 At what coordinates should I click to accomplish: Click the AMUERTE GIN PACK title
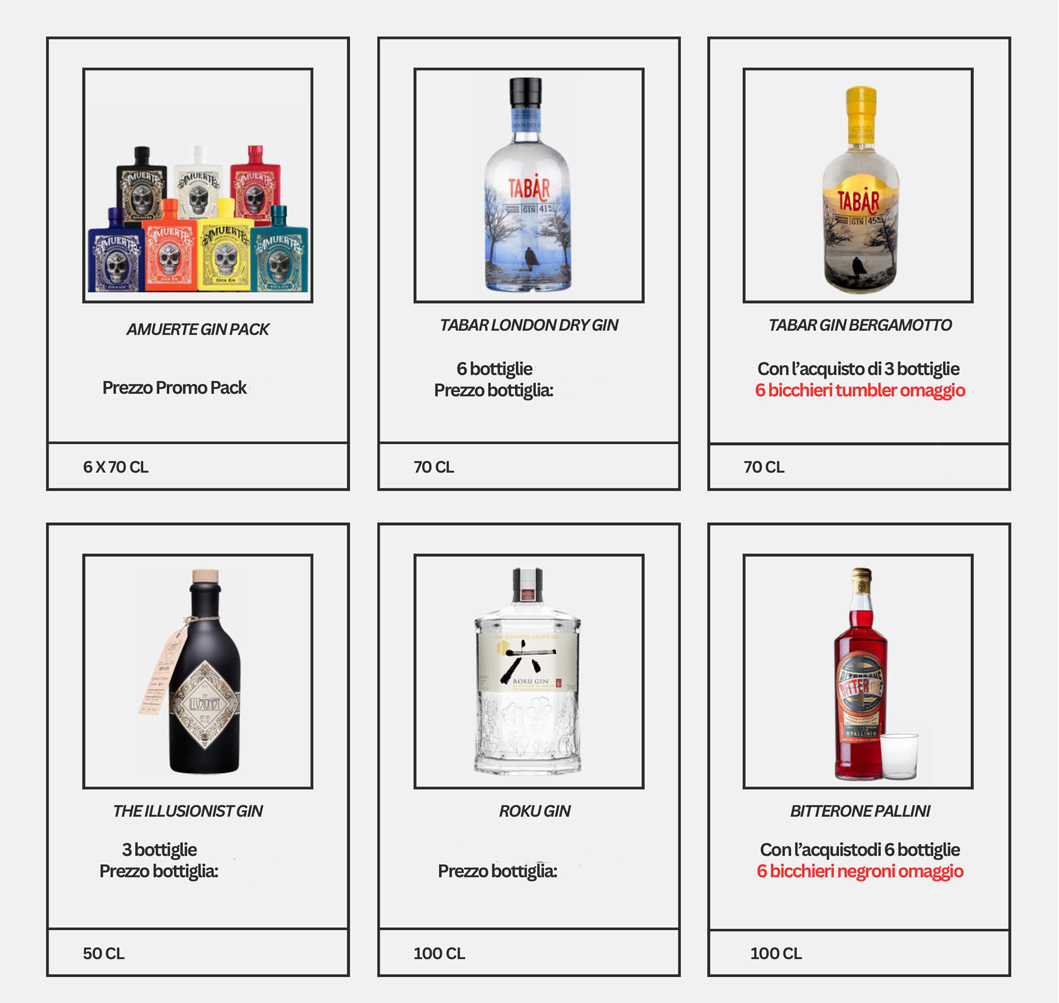[198, 330]
